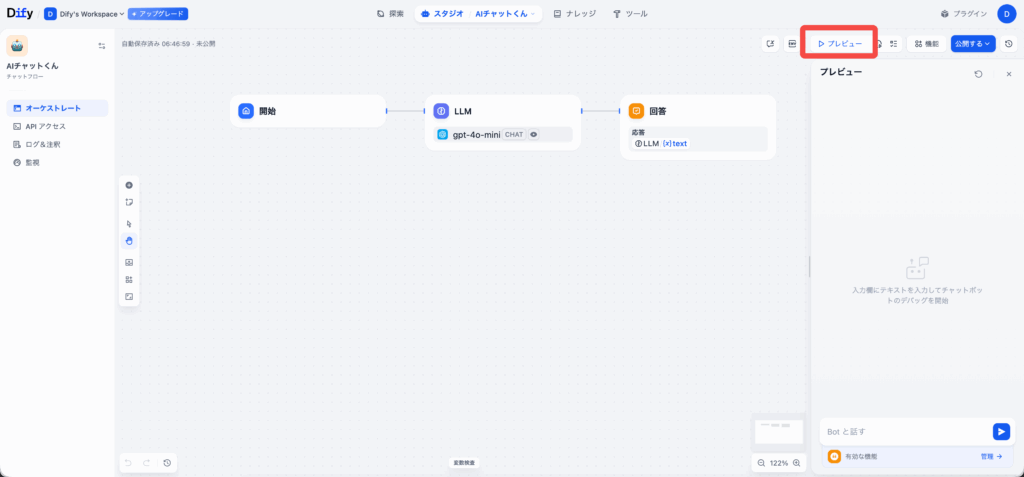Viewport: 1024px width, 477px height.
Task: Open version history clock icon at top right
Action: point(1008,44)
